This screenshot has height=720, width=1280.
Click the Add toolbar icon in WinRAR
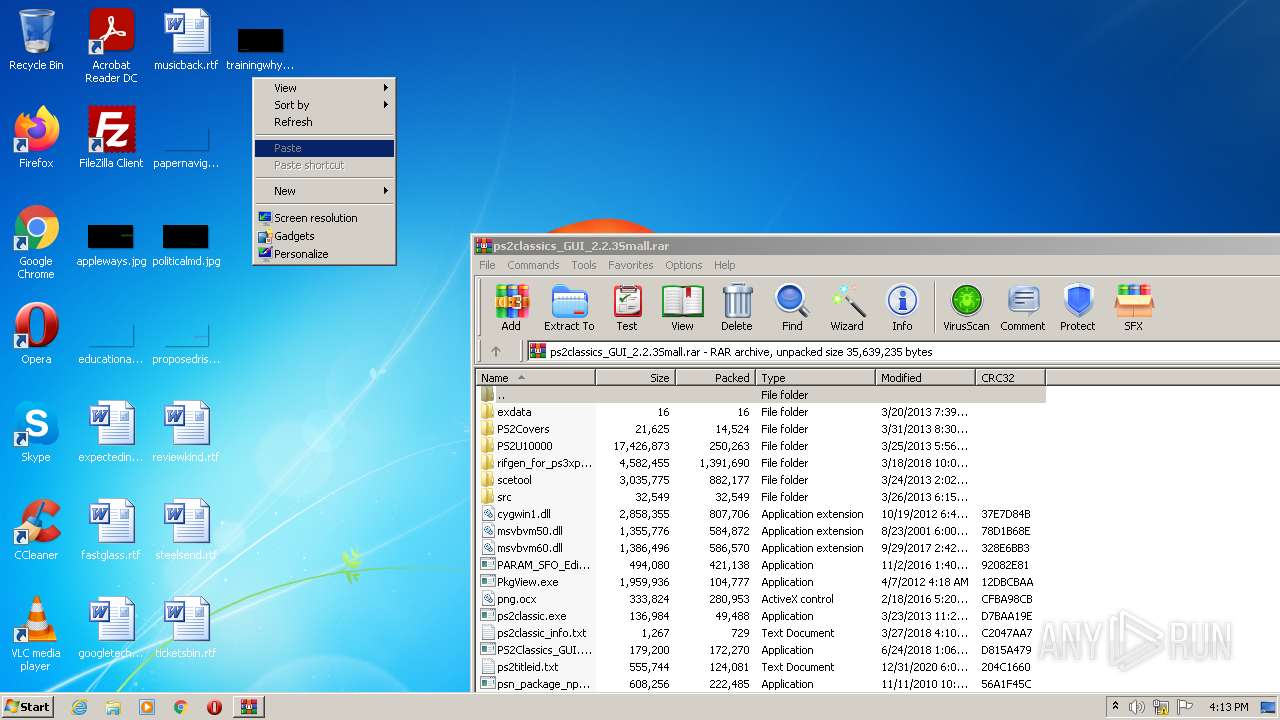tap(511, 308)
